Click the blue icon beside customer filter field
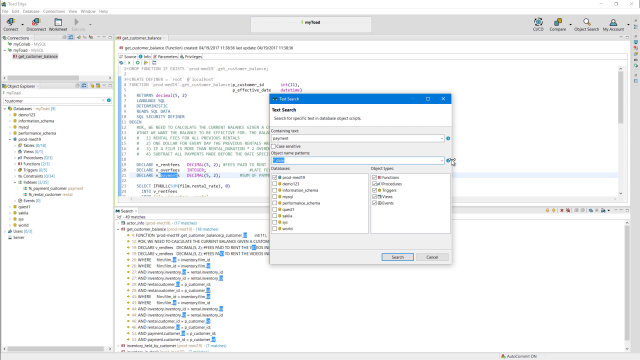The height and width of the screenshot is (360, 640). (109, 100)
